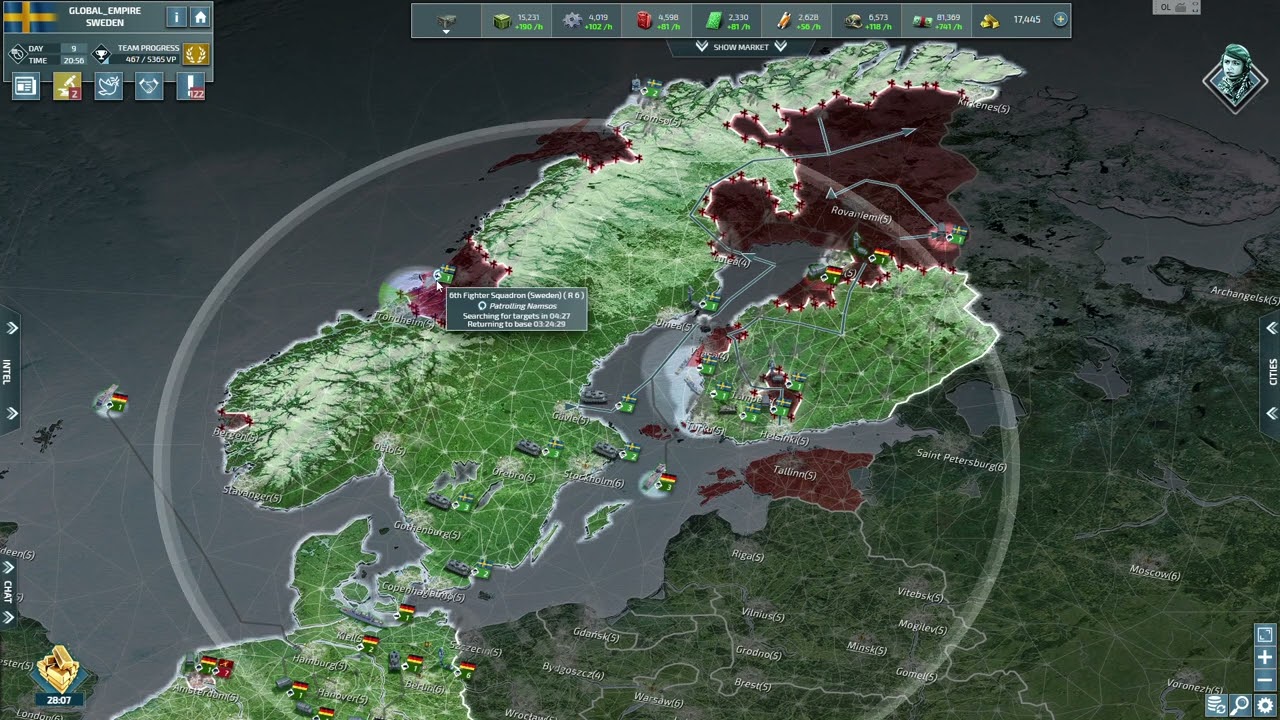Zoom out on the map
1280x720 pixels.
(1265, 681)
